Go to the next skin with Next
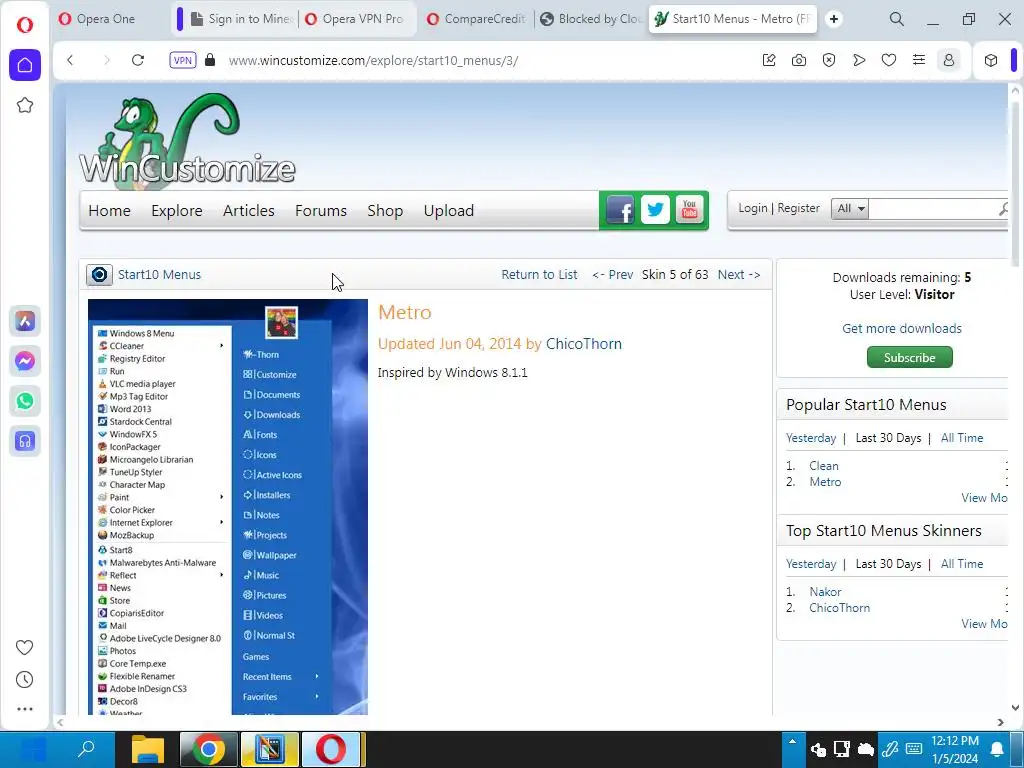Viewport: 1024px width, 768px height. point(739,274)
